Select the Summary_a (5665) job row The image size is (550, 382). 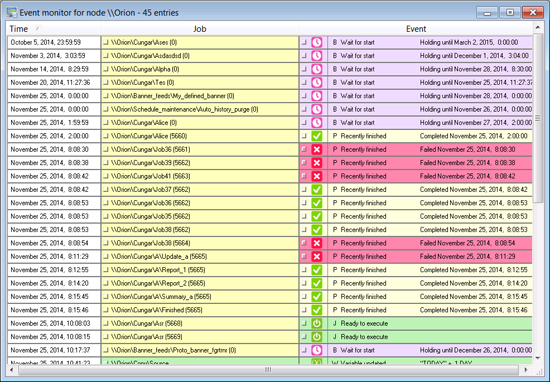[x=200, y=297]
